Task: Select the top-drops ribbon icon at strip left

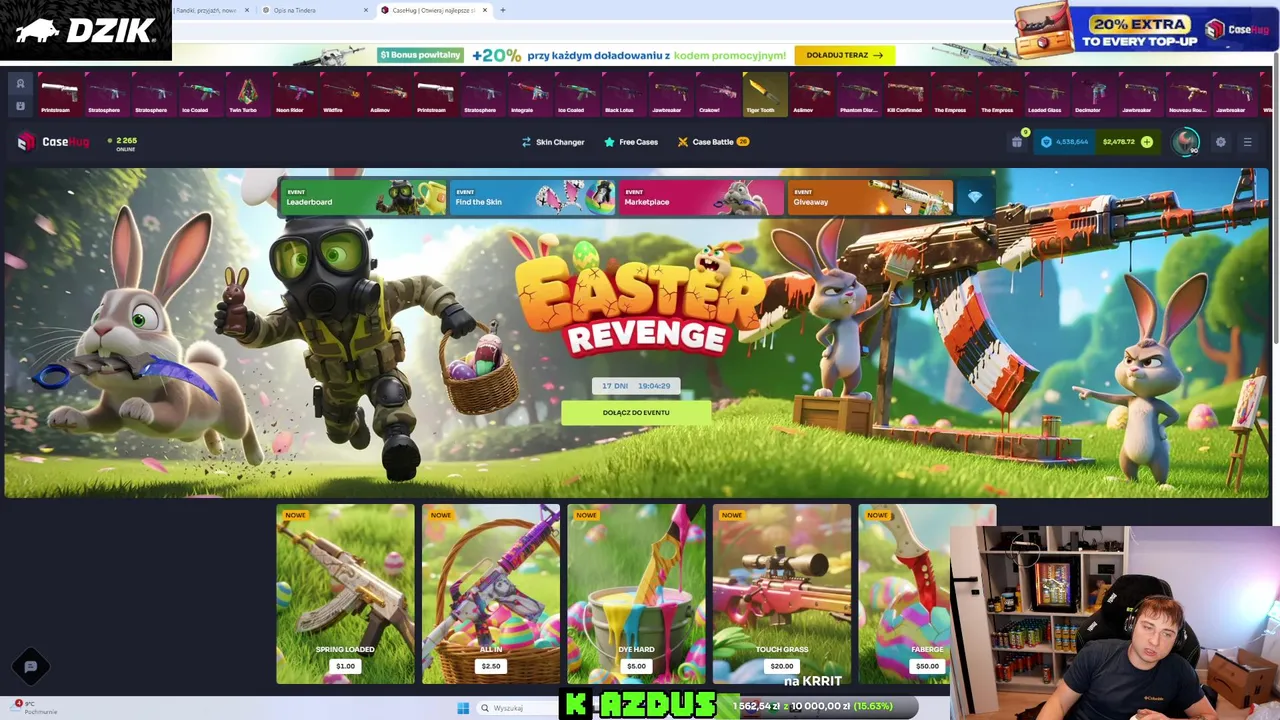Action: [x=20, y=84]
